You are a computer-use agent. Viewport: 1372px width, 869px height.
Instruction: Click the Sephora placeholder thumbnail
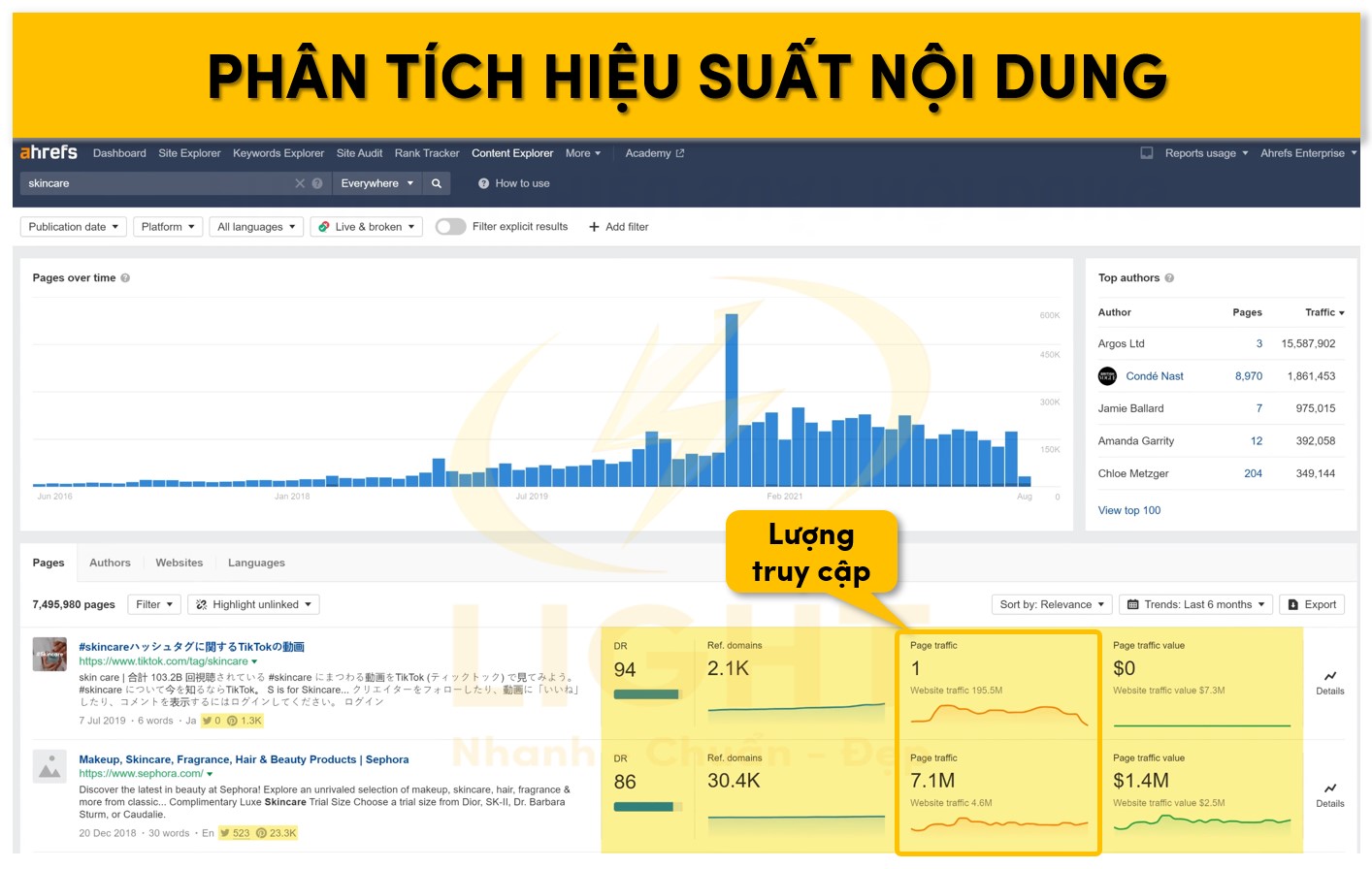click(49, 766)
